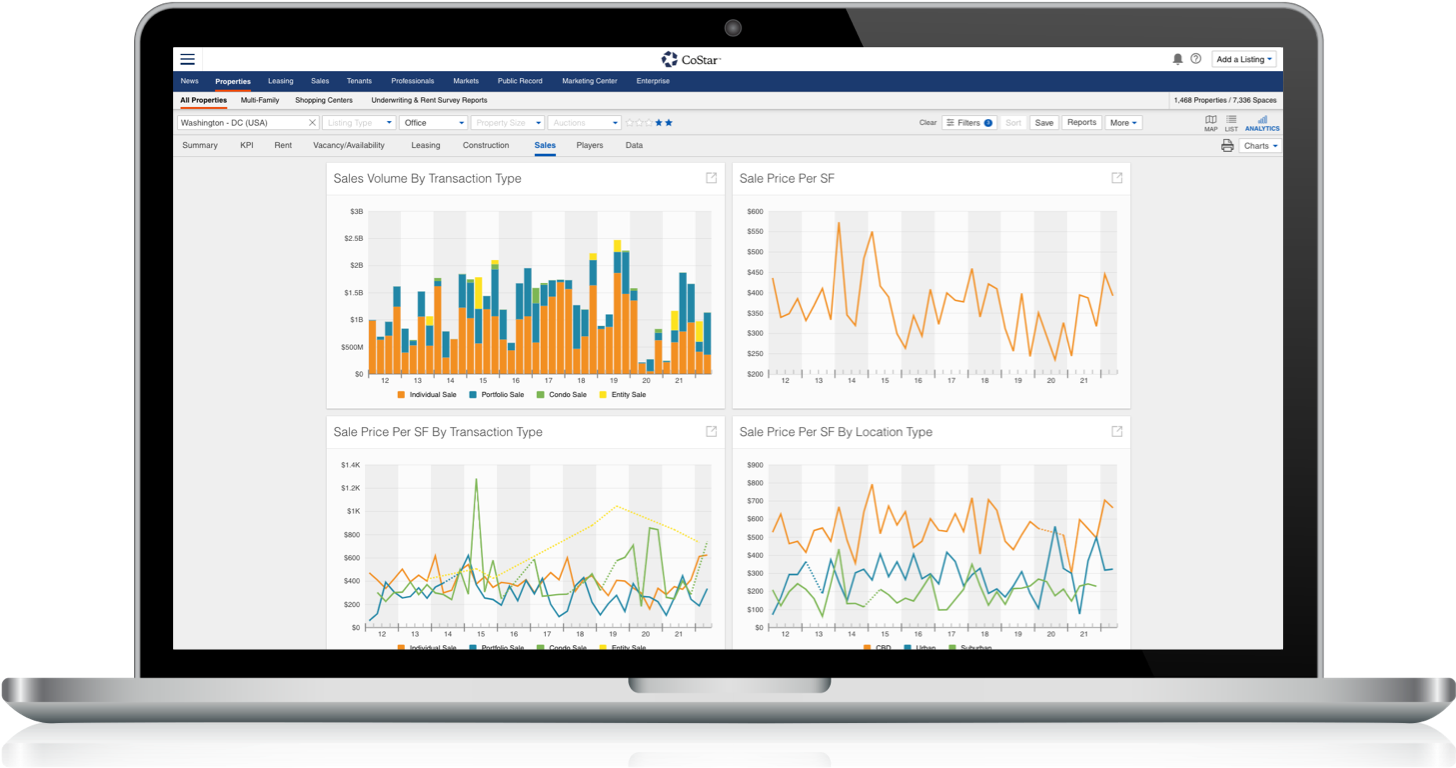The image size is (1456, 768).
Task: Open the Add a Listing dropdown
Action: click(1244, 60)
